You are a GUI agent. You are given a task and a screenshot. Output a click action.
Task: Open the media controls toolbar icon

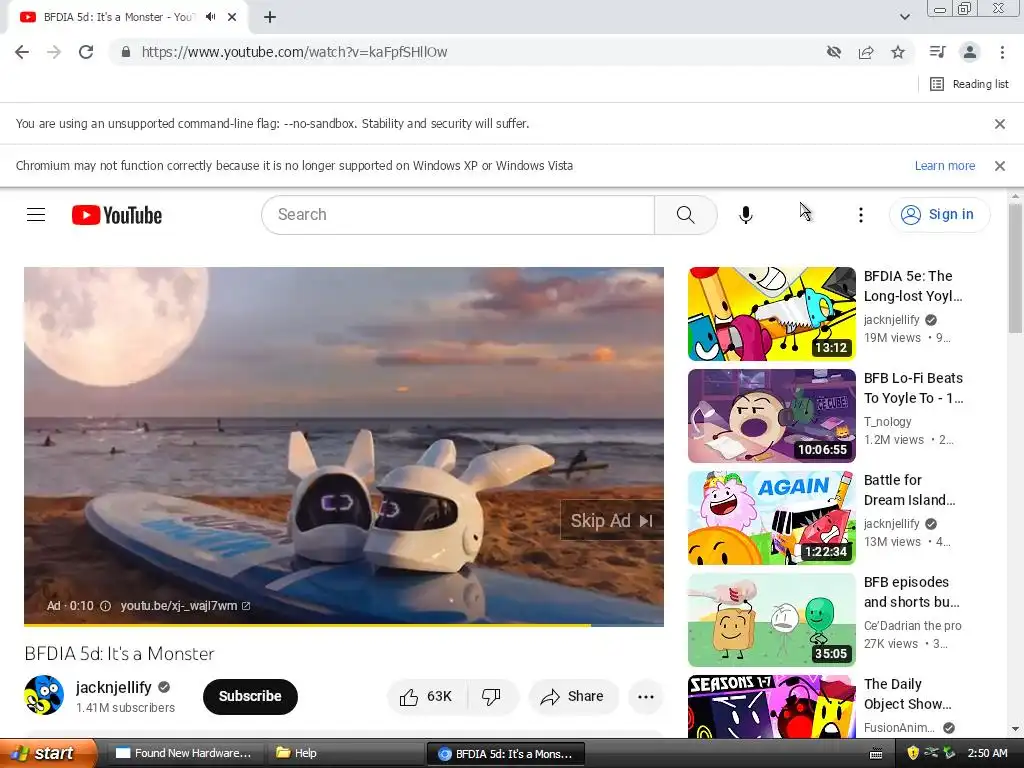click(937, 52)
